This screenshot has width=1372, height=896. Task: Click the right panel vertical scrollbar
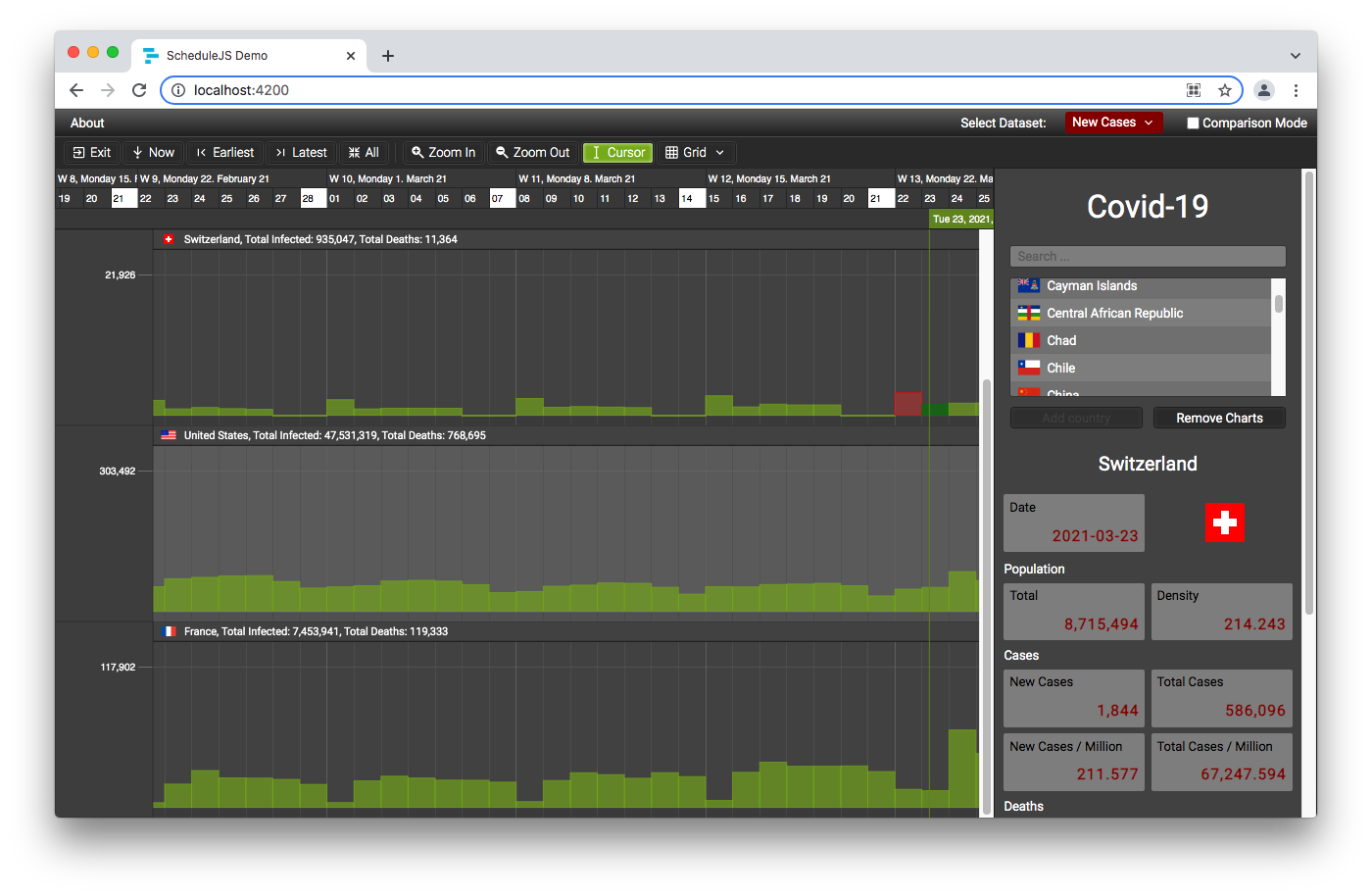pyautogui.click(x=1308, y=392)
